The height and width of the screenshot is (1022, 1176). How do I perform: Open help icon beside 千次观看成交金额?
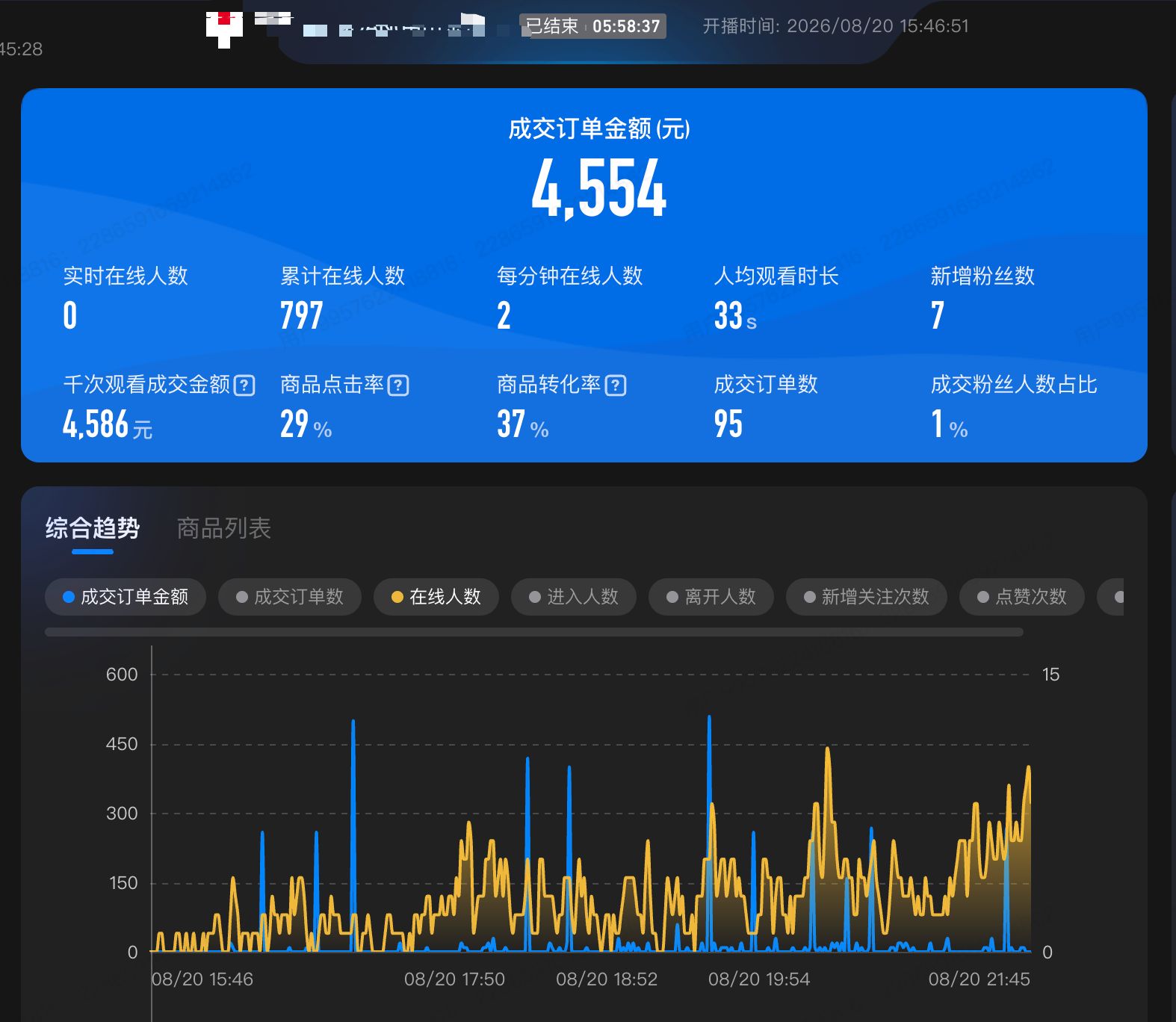[244, 385]
